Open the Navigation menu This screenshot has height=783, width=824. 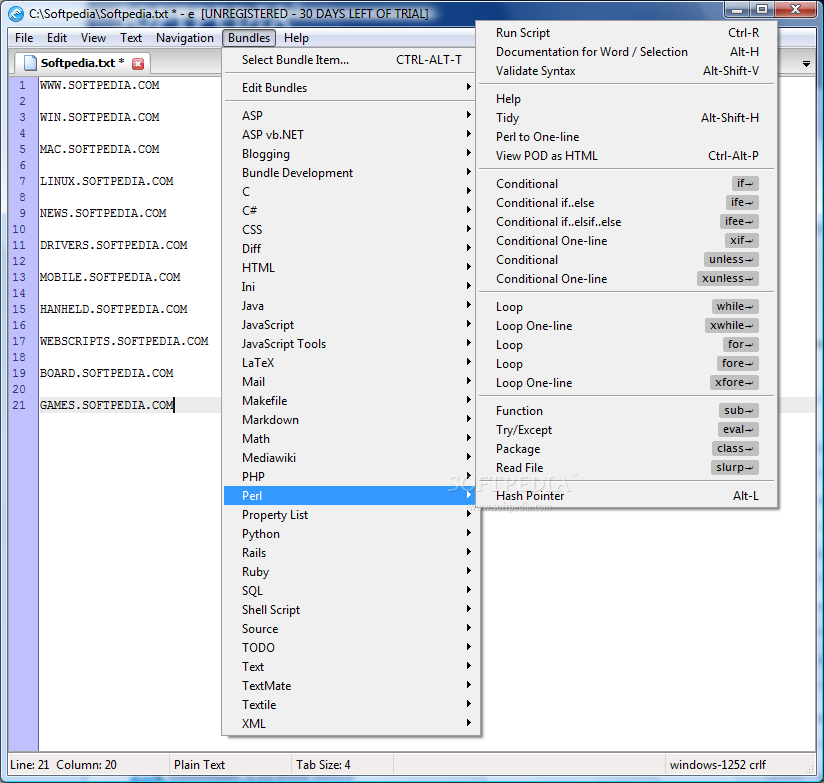point(185,38)
